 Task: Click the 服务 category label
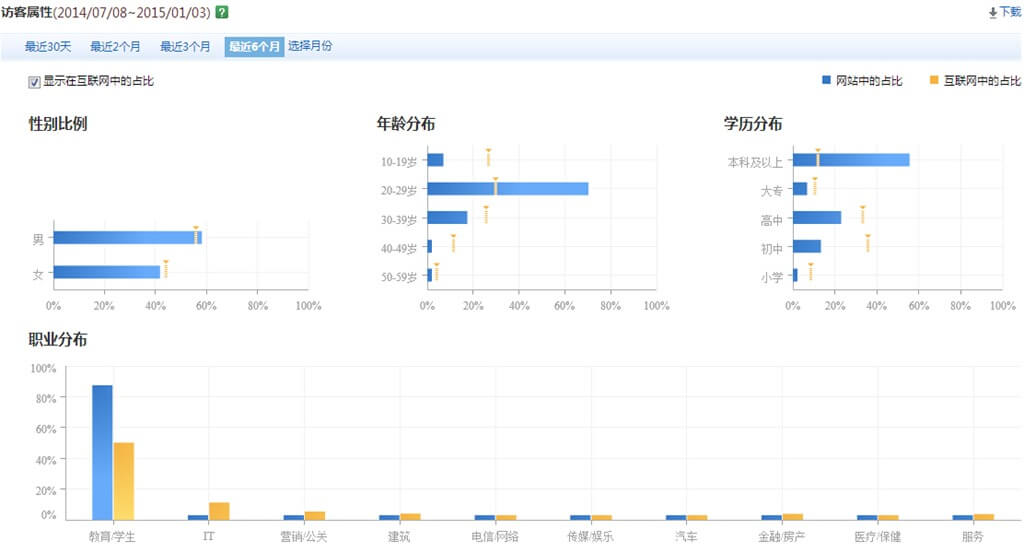972,537
